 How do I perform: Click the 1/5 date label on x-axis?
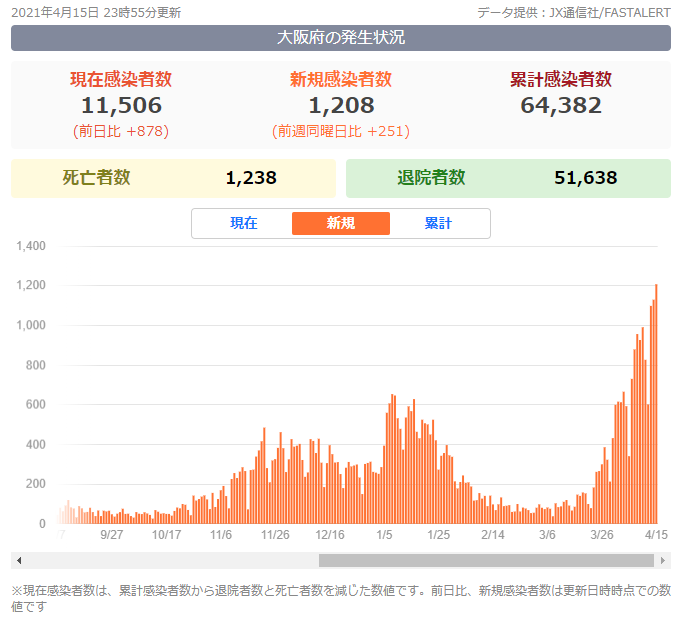point(384,535)
